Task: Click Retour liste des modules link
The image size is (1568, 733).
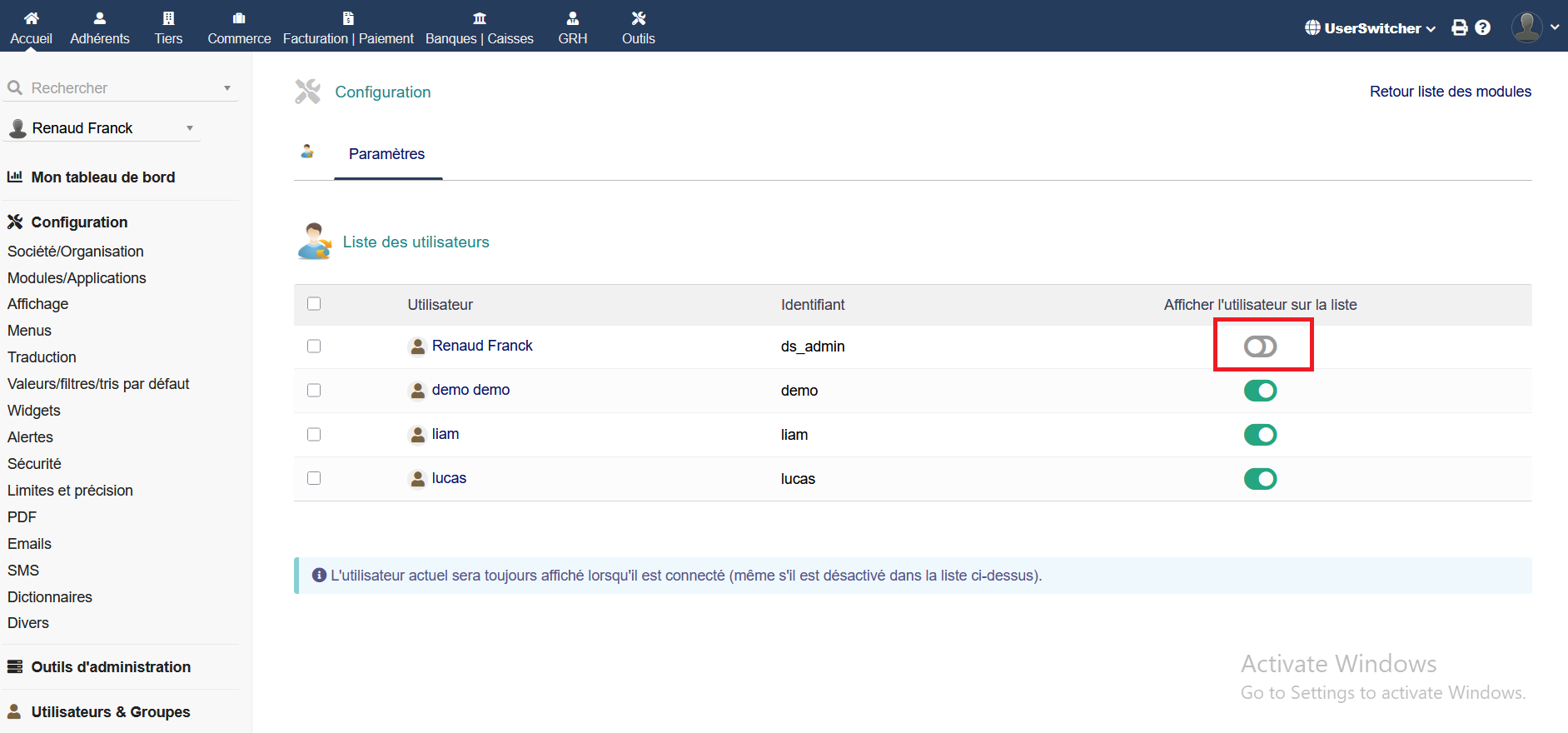Action: point(1450,92)
